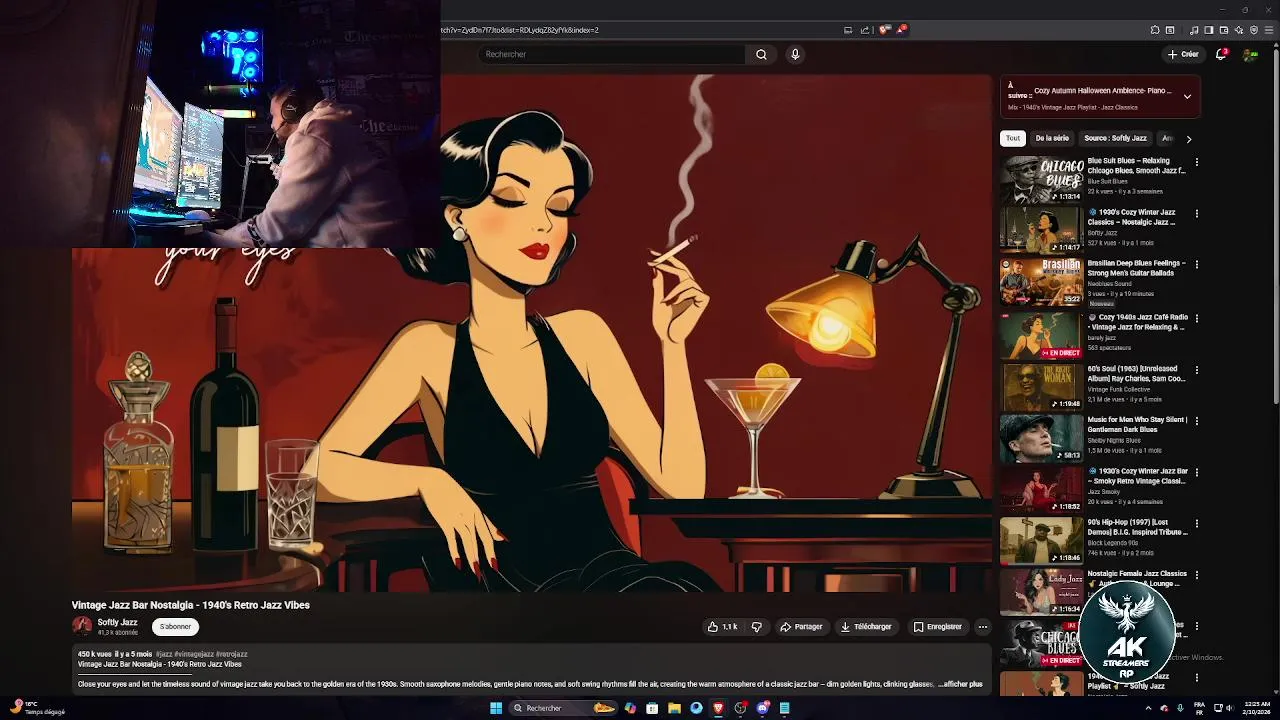Viewport: 1280px width, 720px height.
Task: Open Softly Jazz channel avatar
Action: 82,626
